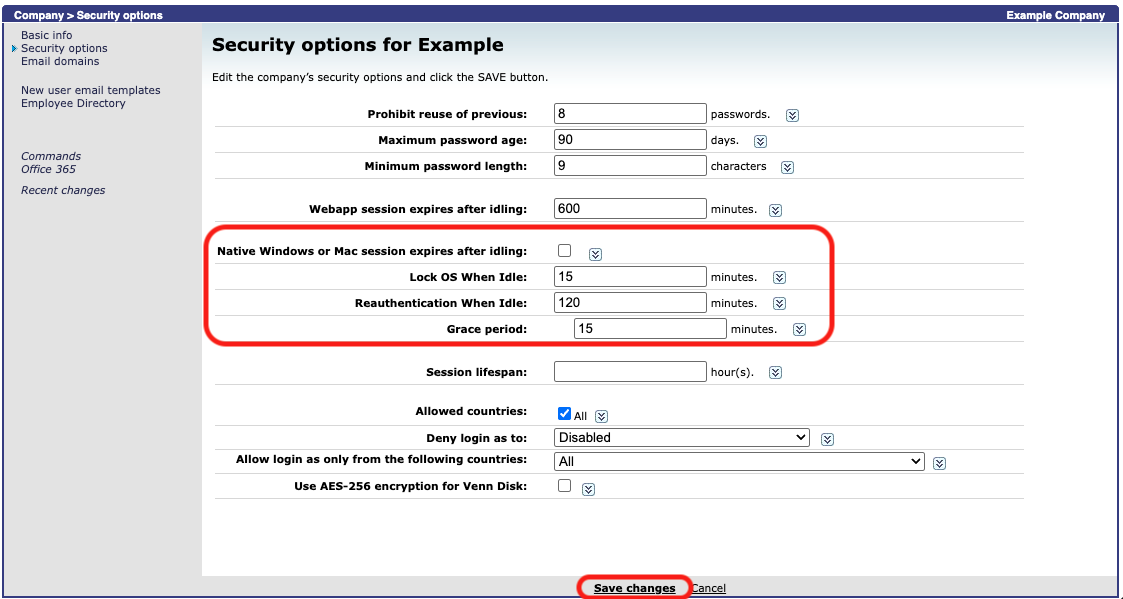Click the Cancel link
This screenshot has height=599, width=1123.
click(x=708, y=588)
